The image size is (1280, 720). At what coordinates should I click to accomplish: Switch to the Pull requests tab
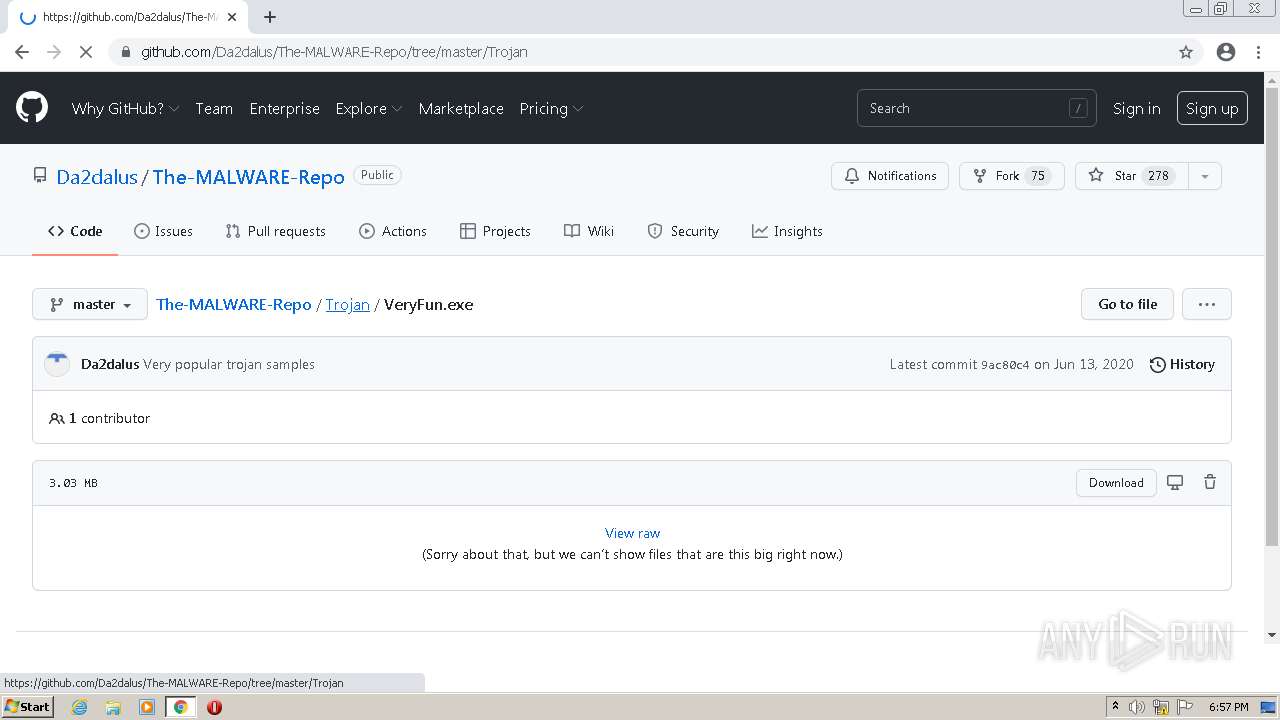275,231
